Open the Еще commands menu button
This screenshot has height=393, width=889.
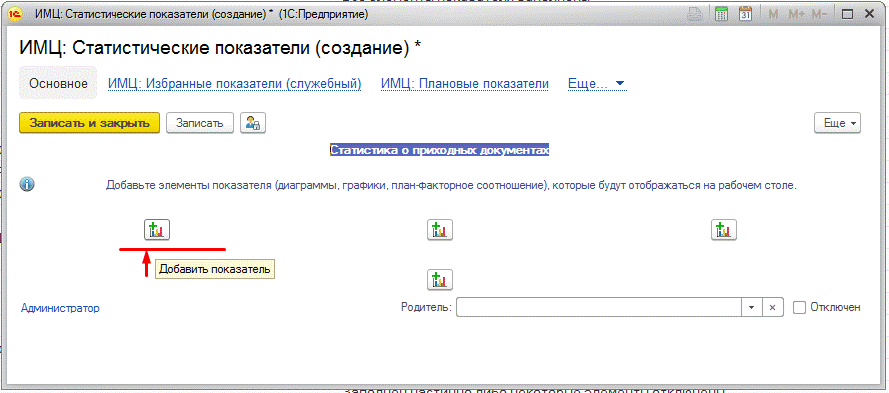(x=837, y=123)
